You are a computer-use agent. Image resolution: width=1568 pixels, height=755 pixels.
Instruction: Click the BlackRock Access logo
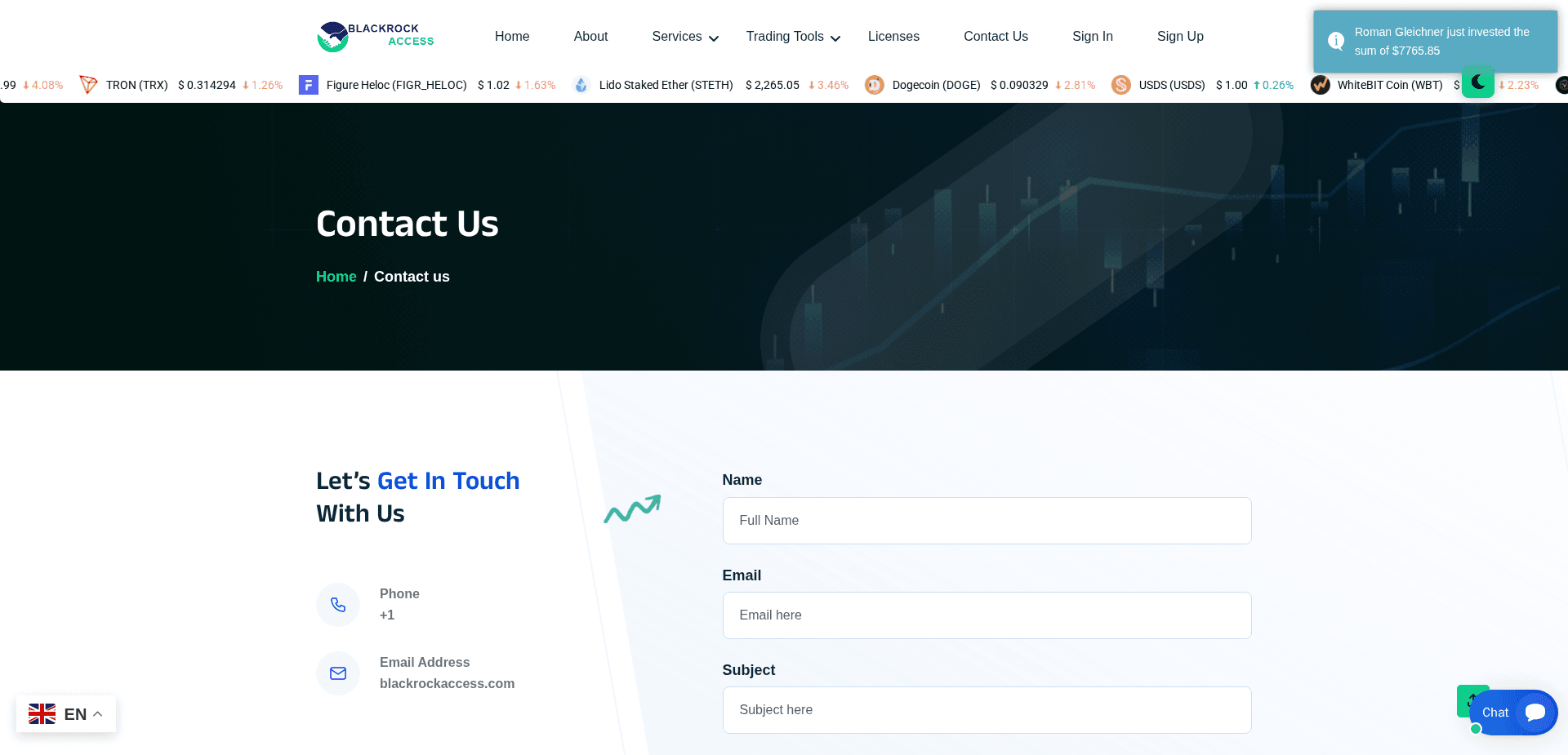click(374, 35)
